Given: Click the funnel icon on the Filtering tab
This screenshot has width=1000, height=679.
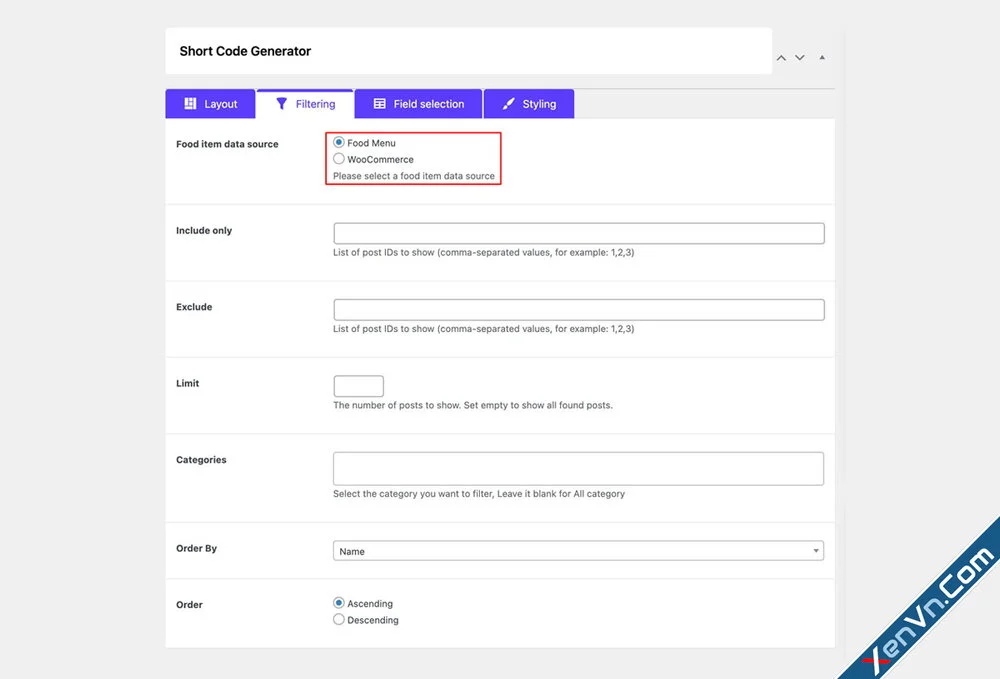Looking at the screenshot, I should point(281,103).
